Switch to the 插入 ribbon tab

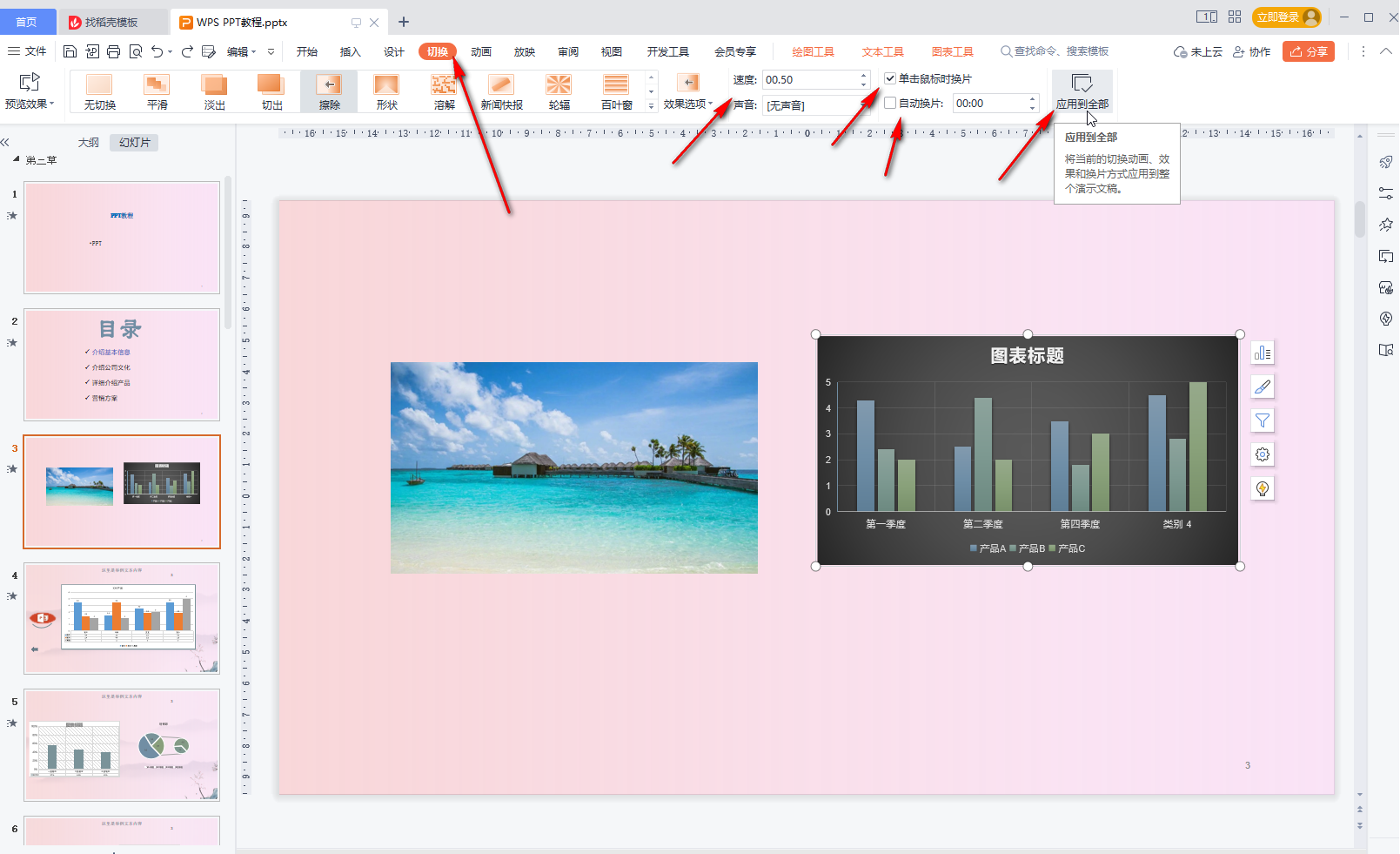350,51
